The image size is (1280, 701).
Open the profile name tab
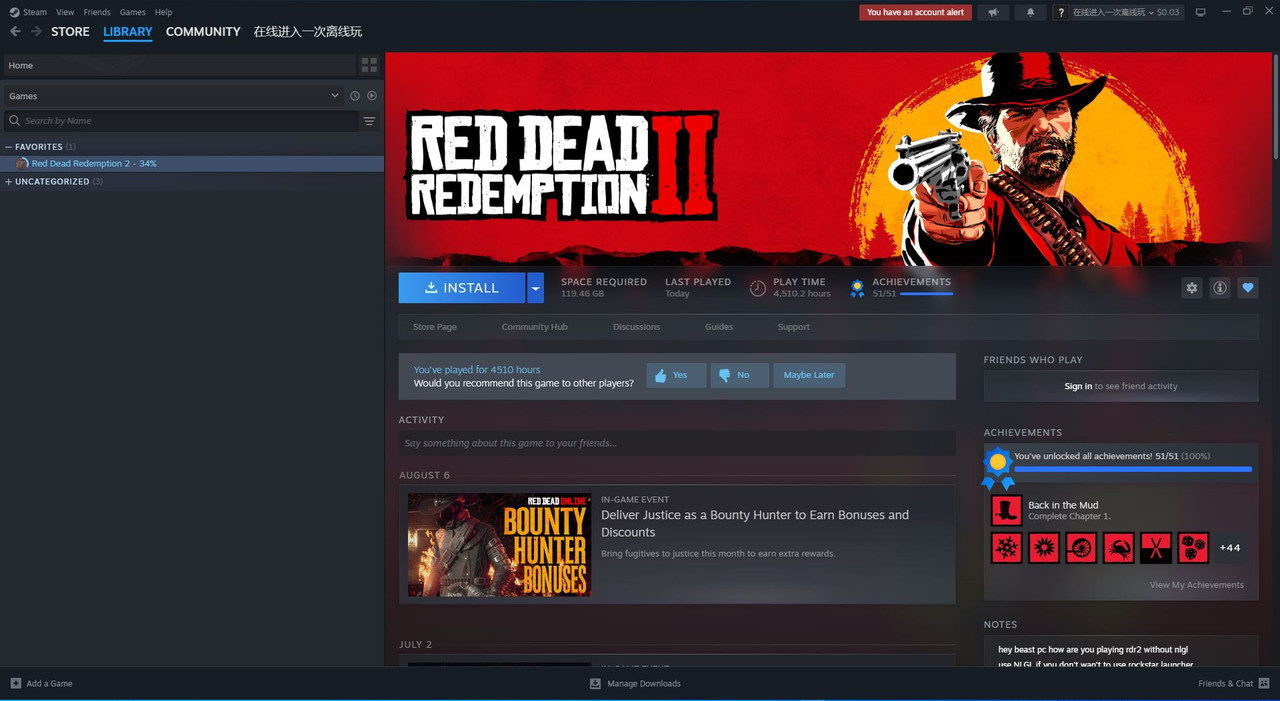(308, 32)
